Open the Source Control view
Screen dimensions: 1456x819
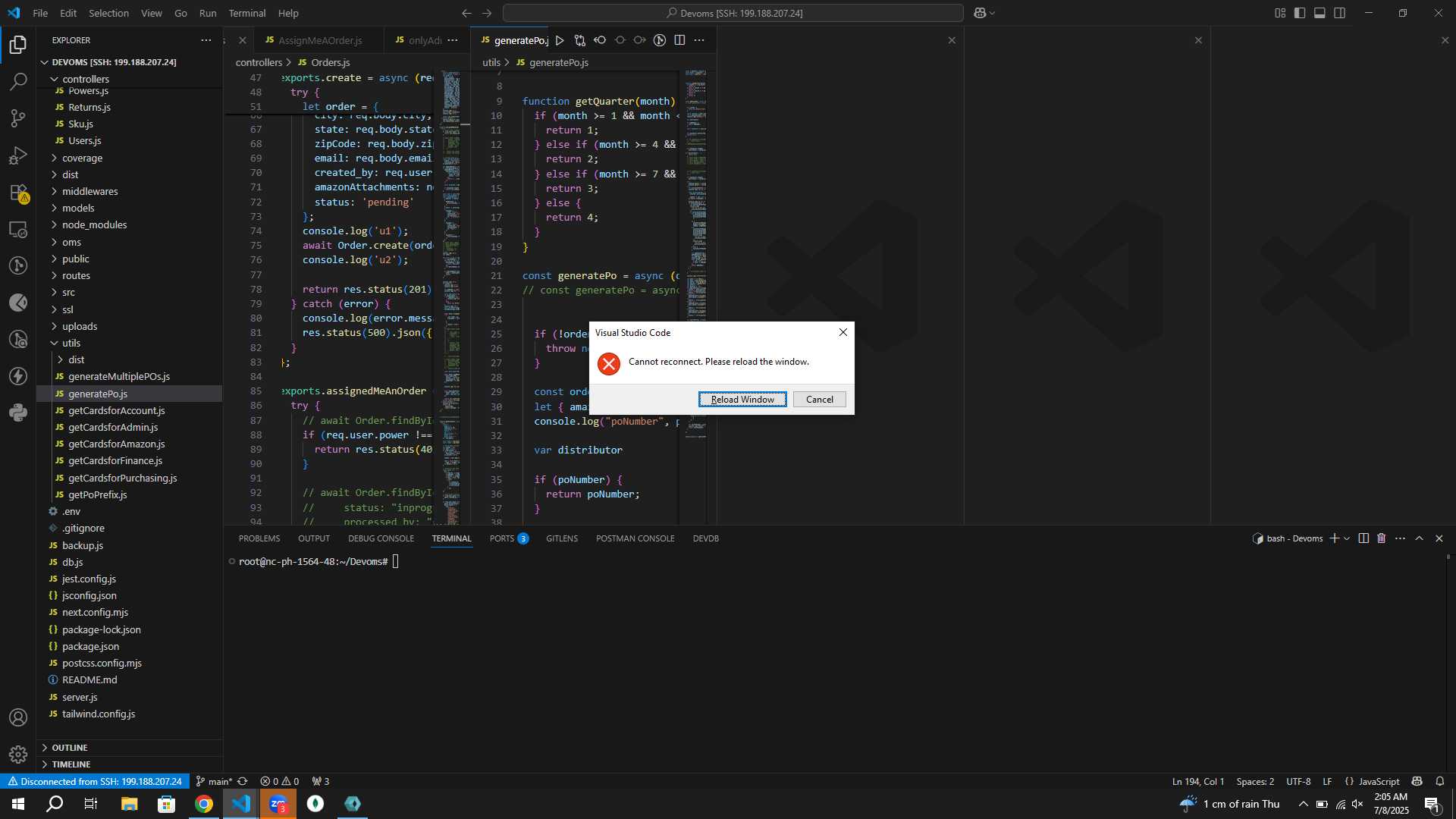(18, 118)
